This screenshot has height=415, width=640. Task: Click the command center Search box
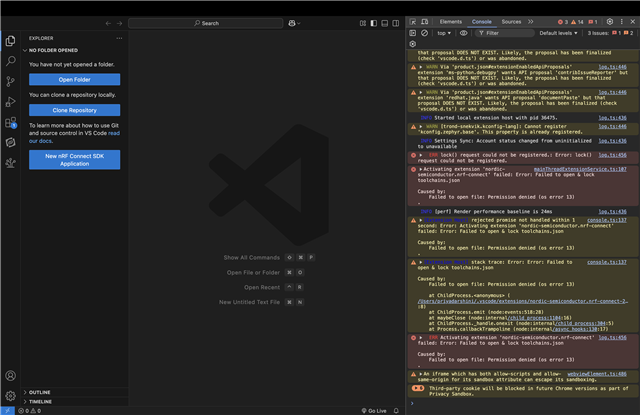click(x=206, y=23)
